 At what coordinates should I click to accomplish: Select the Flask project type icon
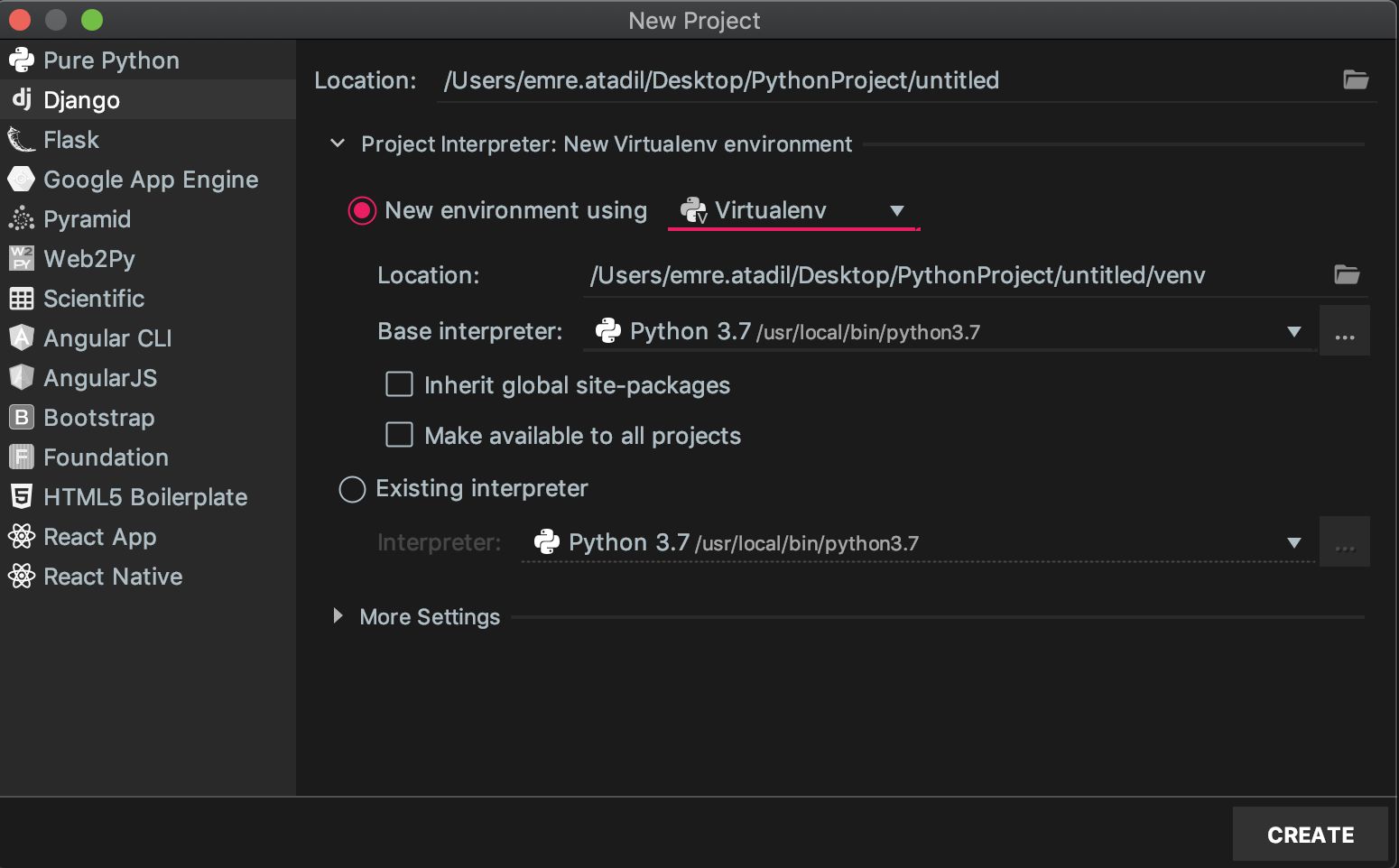21,140
